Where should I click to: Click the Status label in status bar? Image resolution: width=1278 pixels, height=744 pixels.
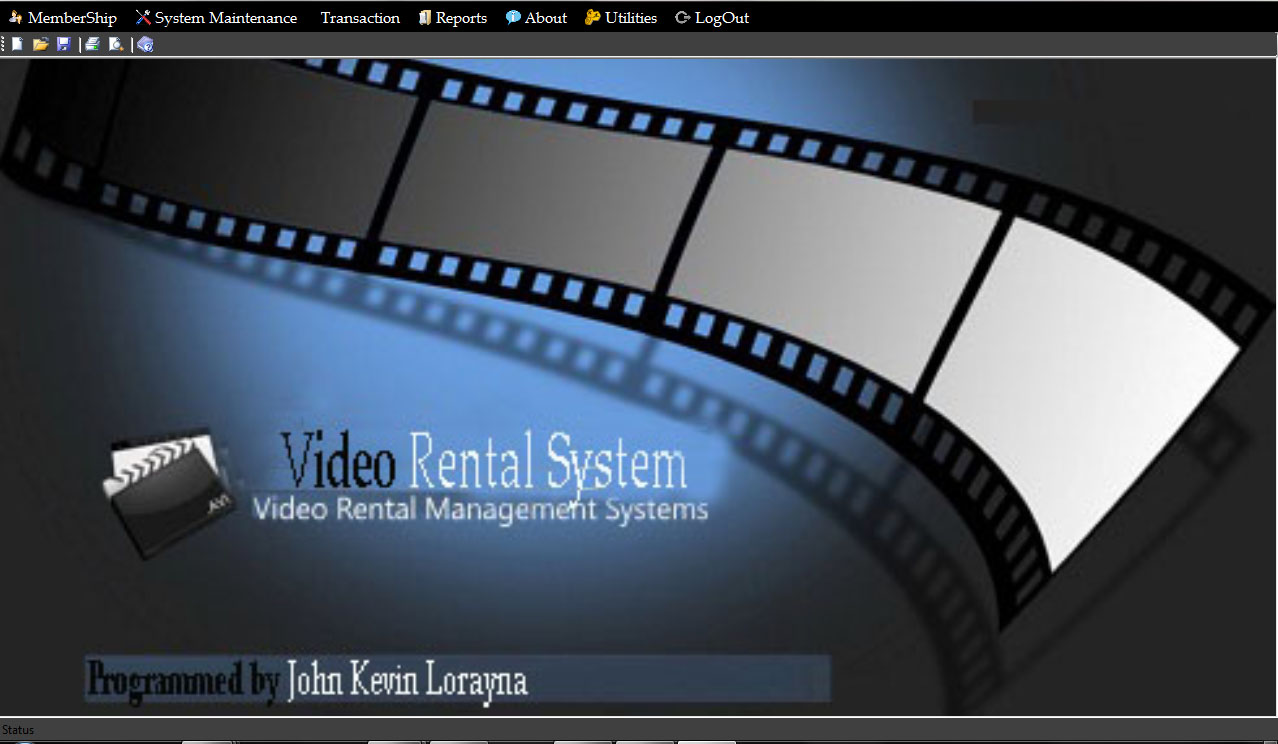[18, 730]
